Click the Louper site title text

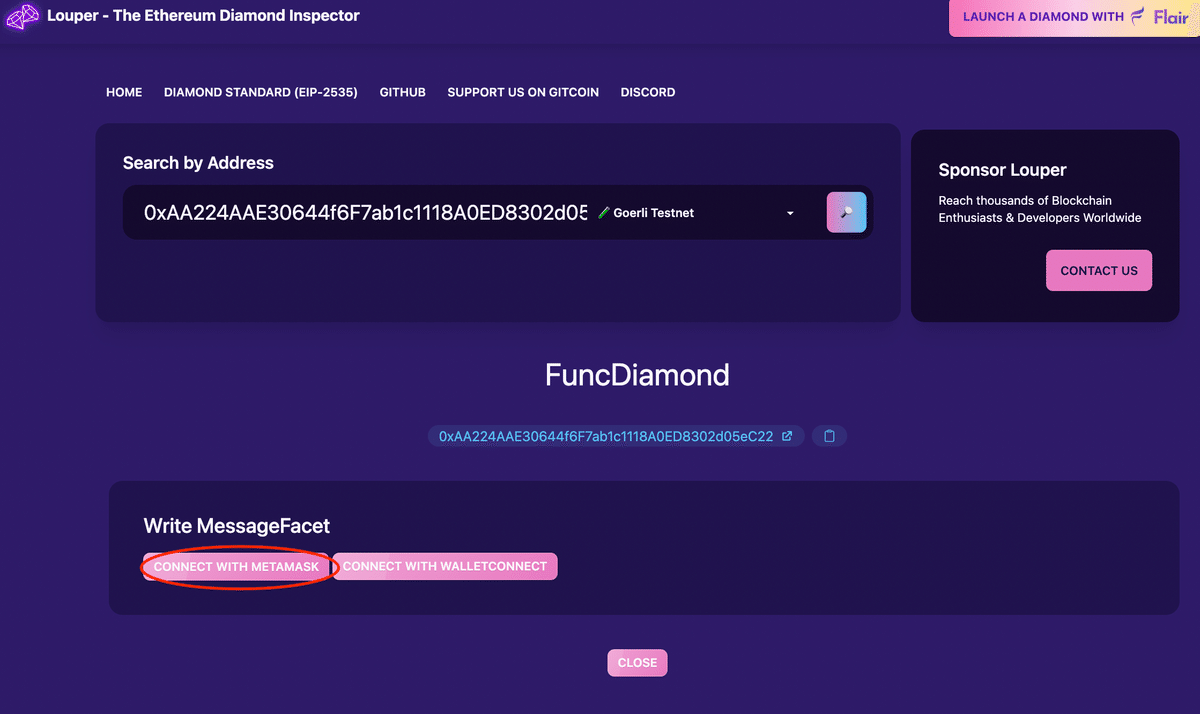point(203,15)
